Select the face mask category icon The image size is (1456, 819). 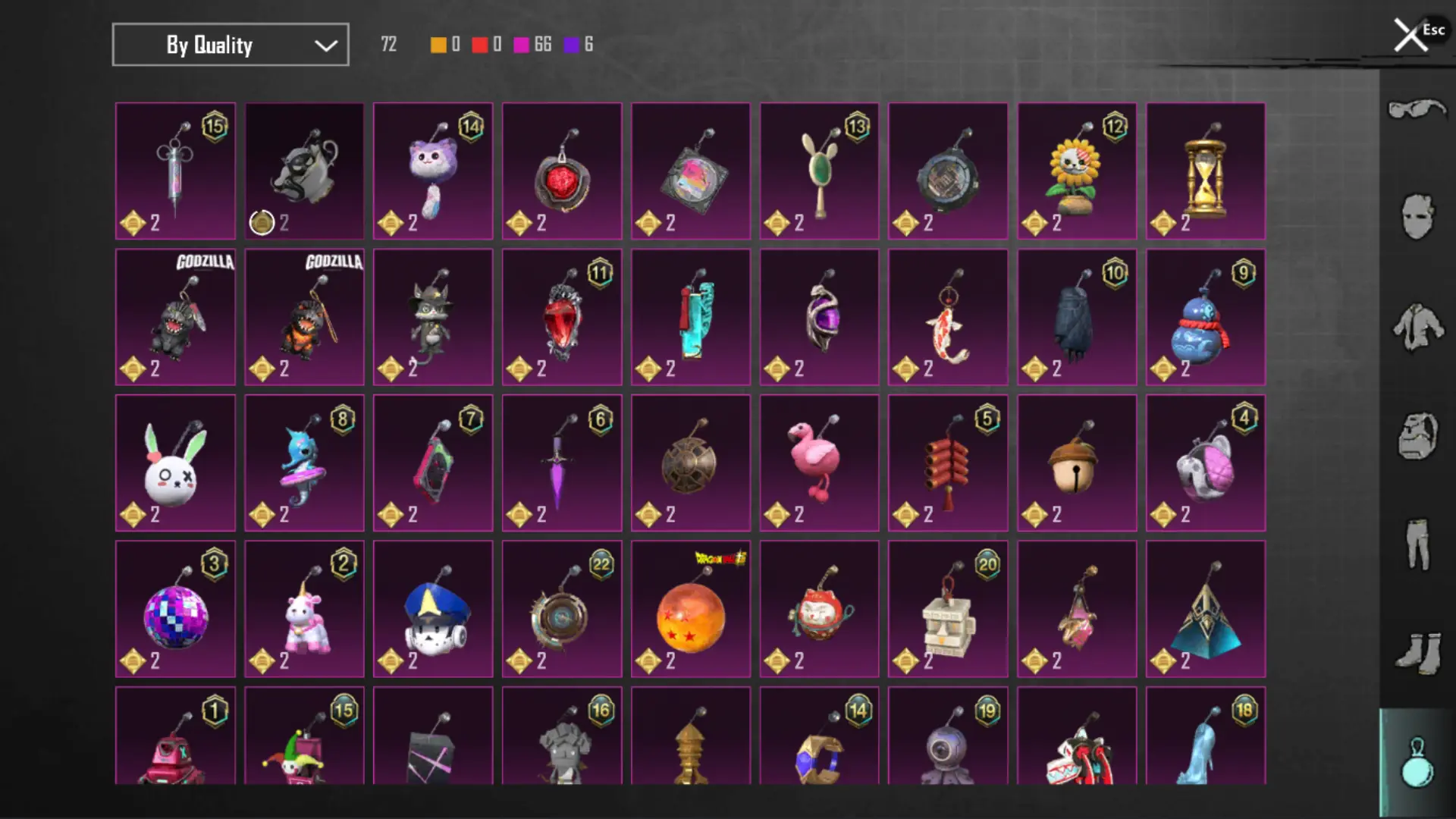(1417, 217)
